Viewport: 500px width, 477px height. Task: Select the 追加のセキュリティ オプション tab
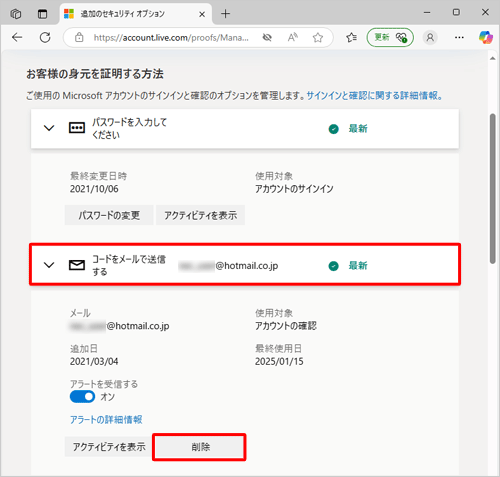click(135, 14)
